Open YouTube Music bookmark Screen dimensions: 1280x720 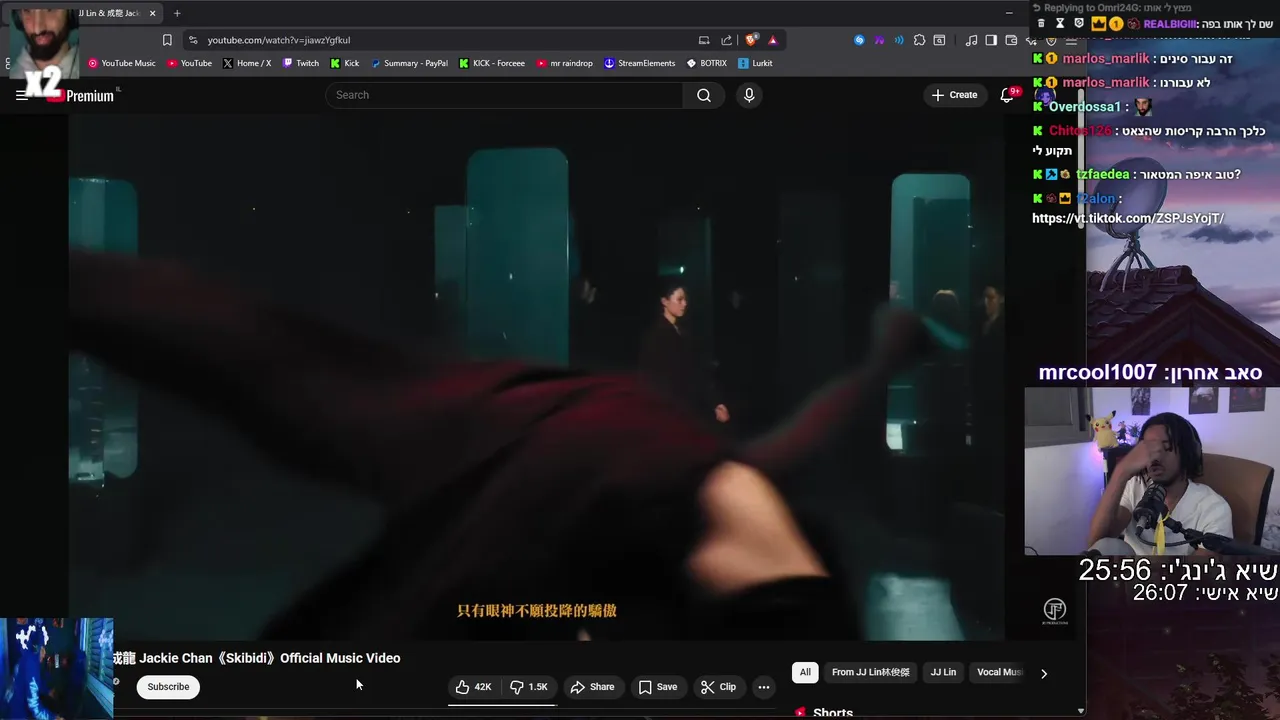click(122, 63)
